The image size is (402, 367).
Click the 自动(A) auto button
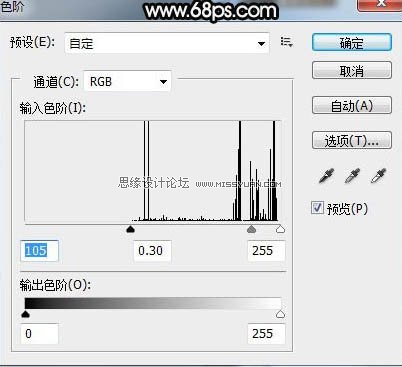[352, 105]
